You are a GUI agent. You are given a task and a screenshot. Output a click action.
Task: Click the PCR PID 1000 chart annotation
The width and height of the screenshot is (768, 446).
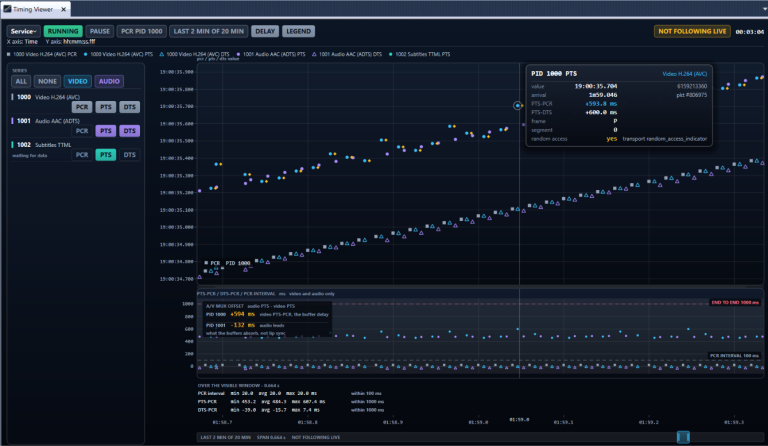(x=230, y=263)
